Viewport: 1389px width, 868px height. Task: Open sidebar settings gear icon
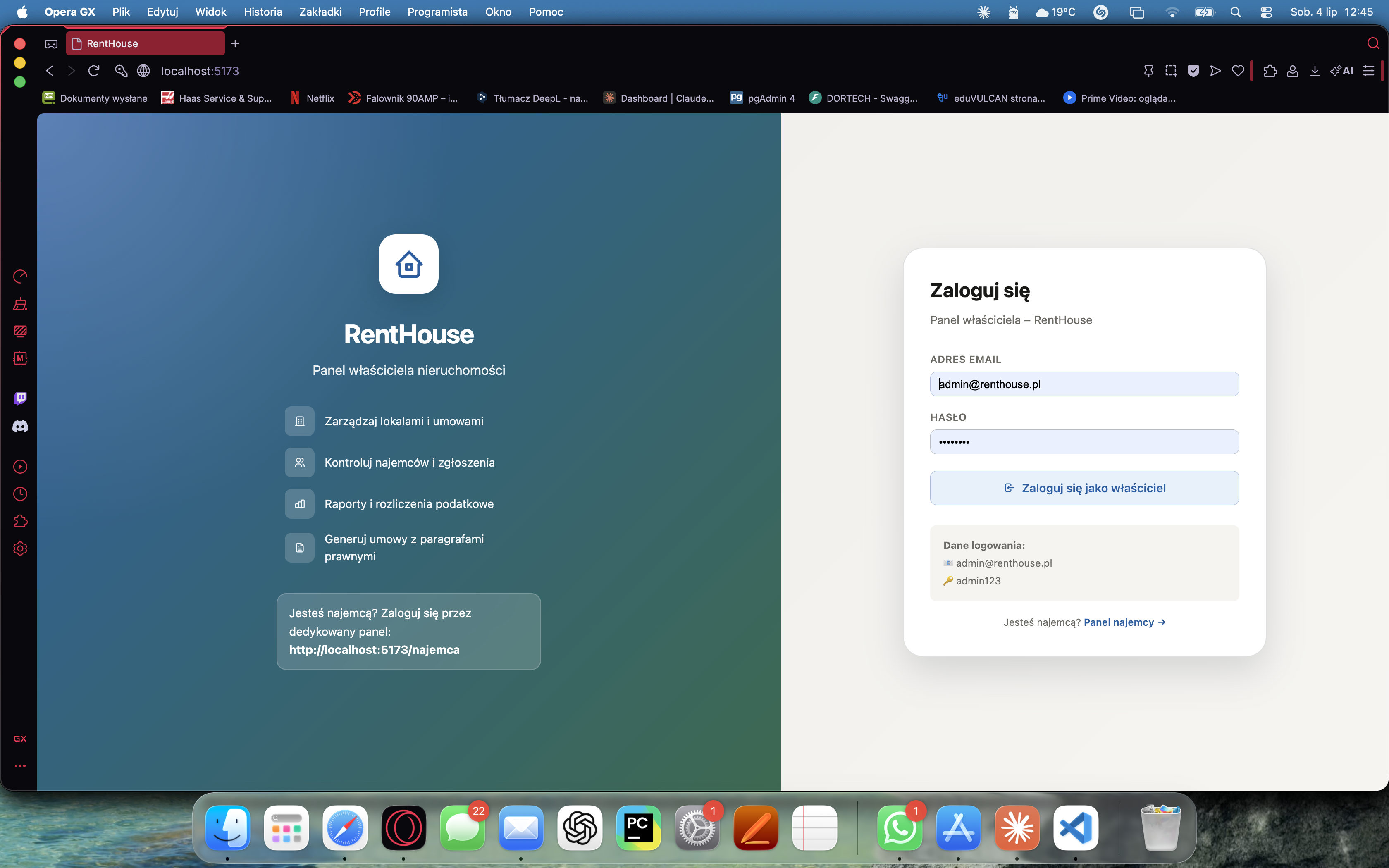20,548
